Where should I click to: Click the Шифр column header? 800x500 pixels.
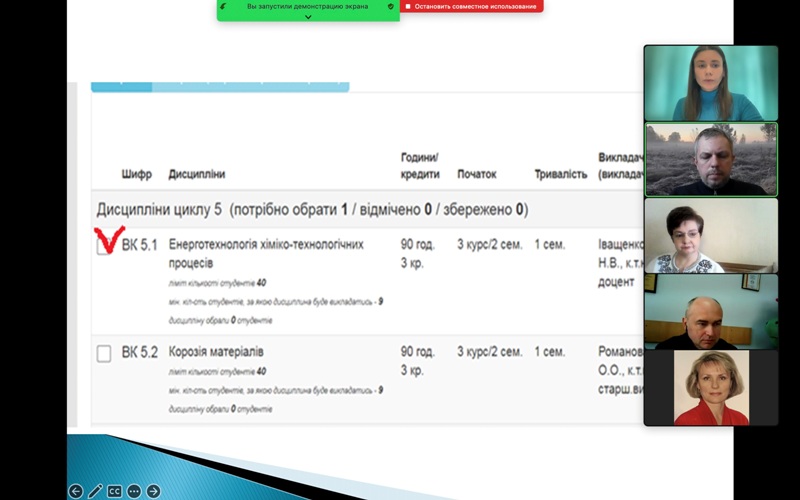tap(136, 174)
